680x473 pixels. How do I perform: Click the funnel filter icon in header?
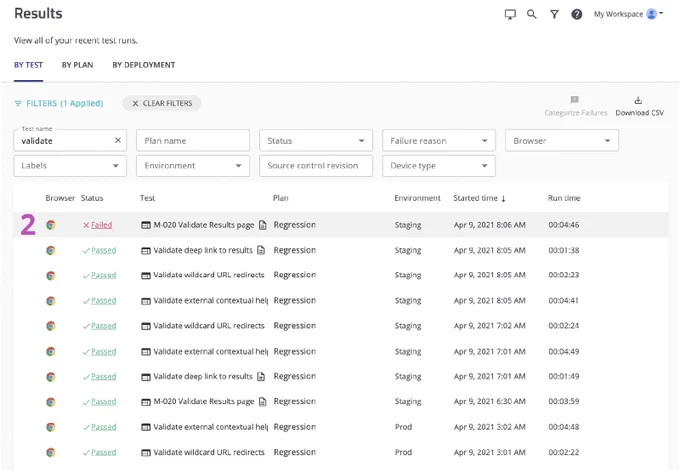pyautogui.click(x=554, y=14)
